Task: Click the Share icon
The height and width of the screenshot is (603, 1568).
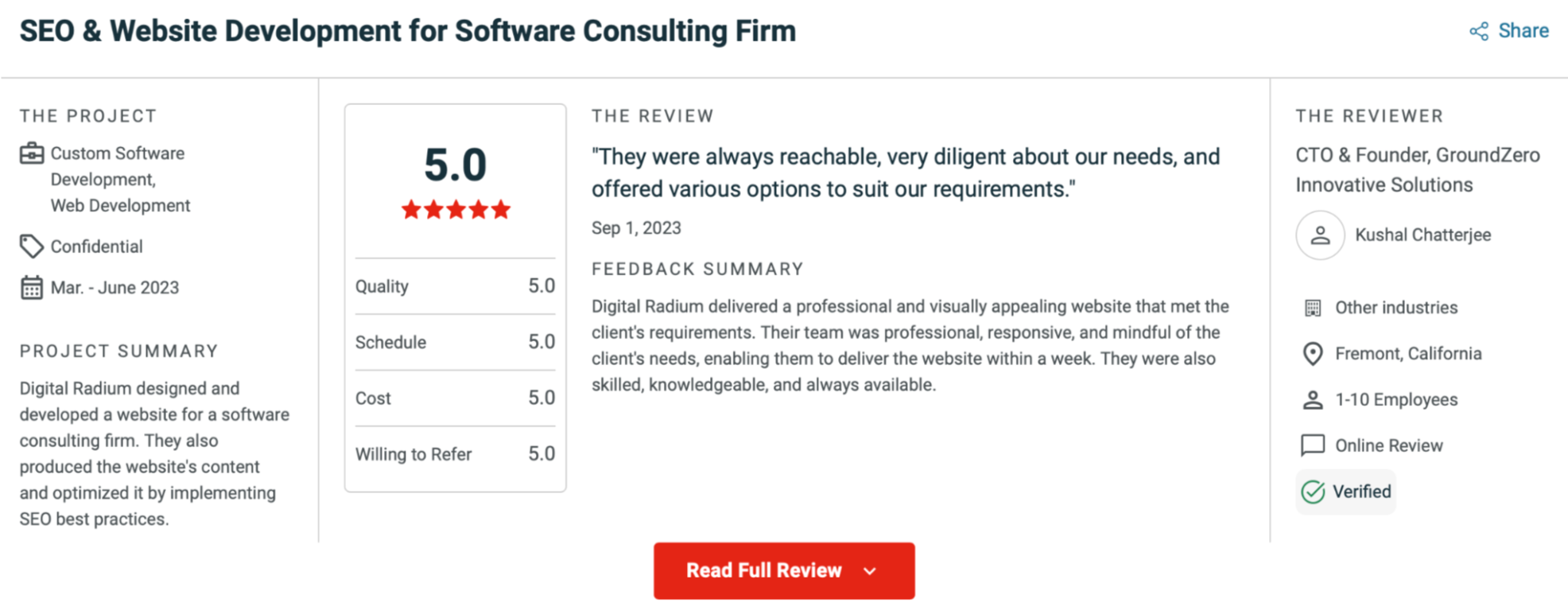Action: tap(1478, 32)
